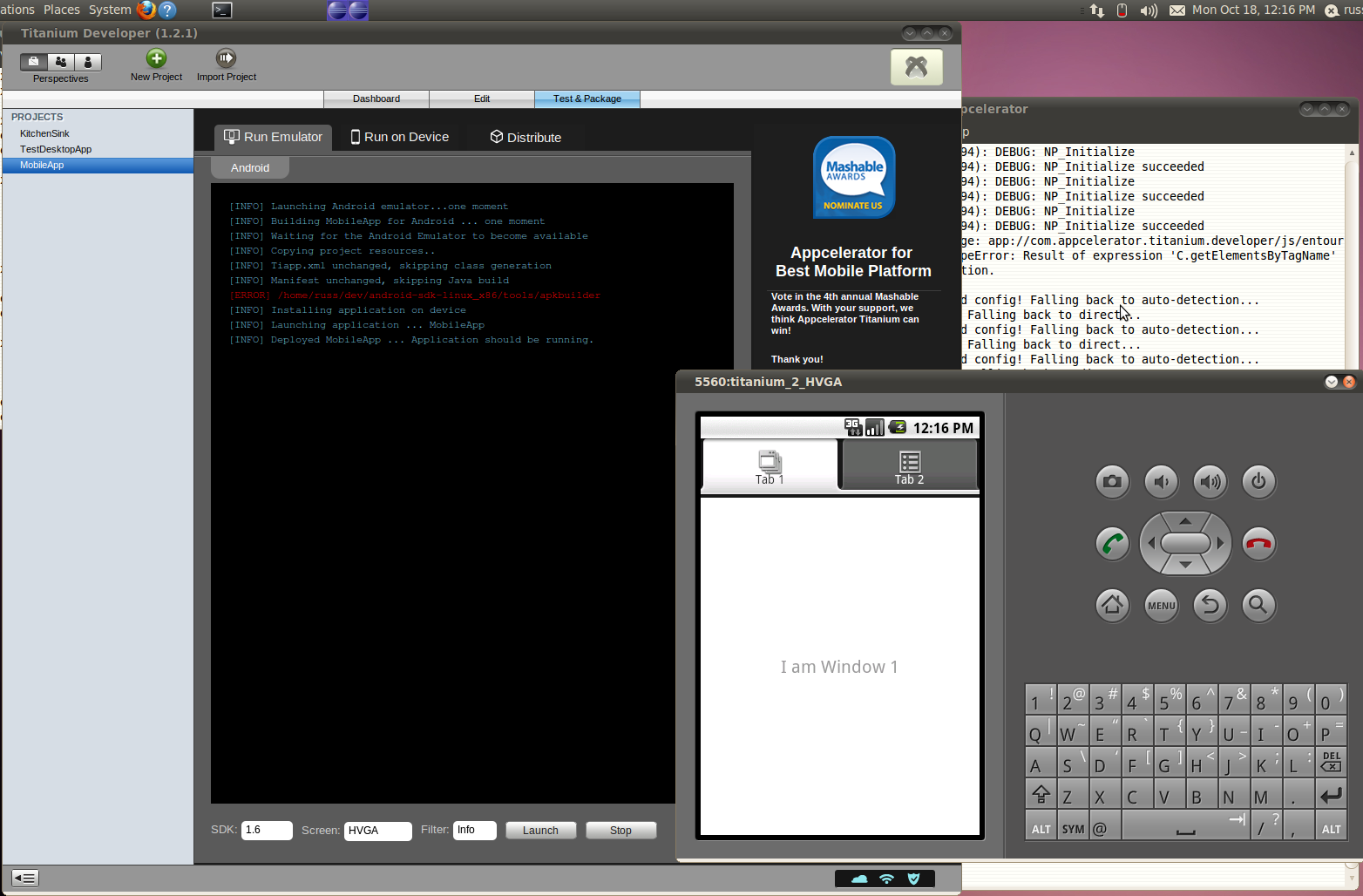Click the Q key on emulator keyboard
This screenshot has height=896, width=1363.
click(1041, 731)
